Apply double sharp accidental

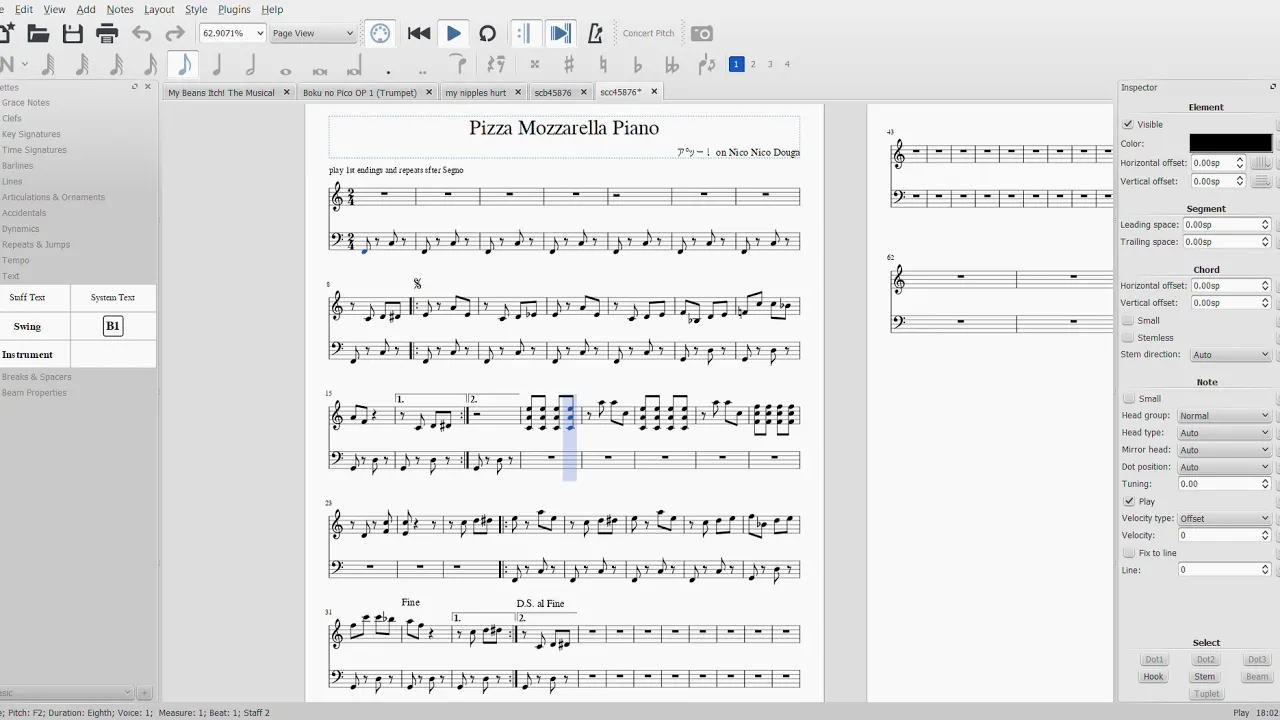(535, 65)
